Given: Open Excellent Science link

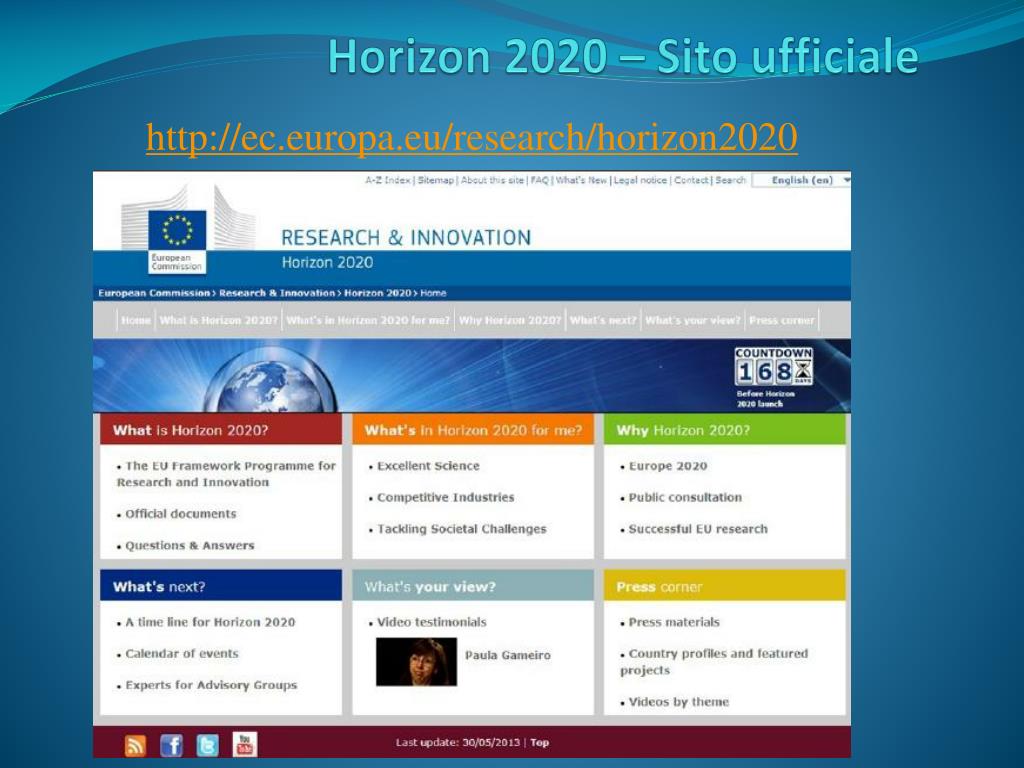Looking at the screenshot, I should 428,466.
